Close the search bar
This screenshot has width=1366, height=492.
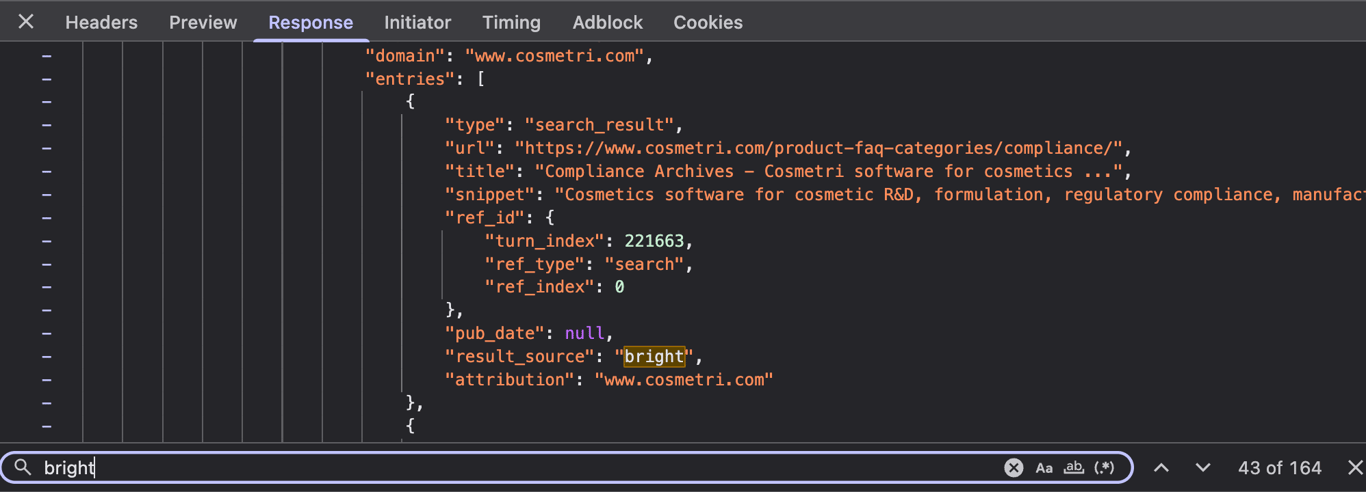1355,467
